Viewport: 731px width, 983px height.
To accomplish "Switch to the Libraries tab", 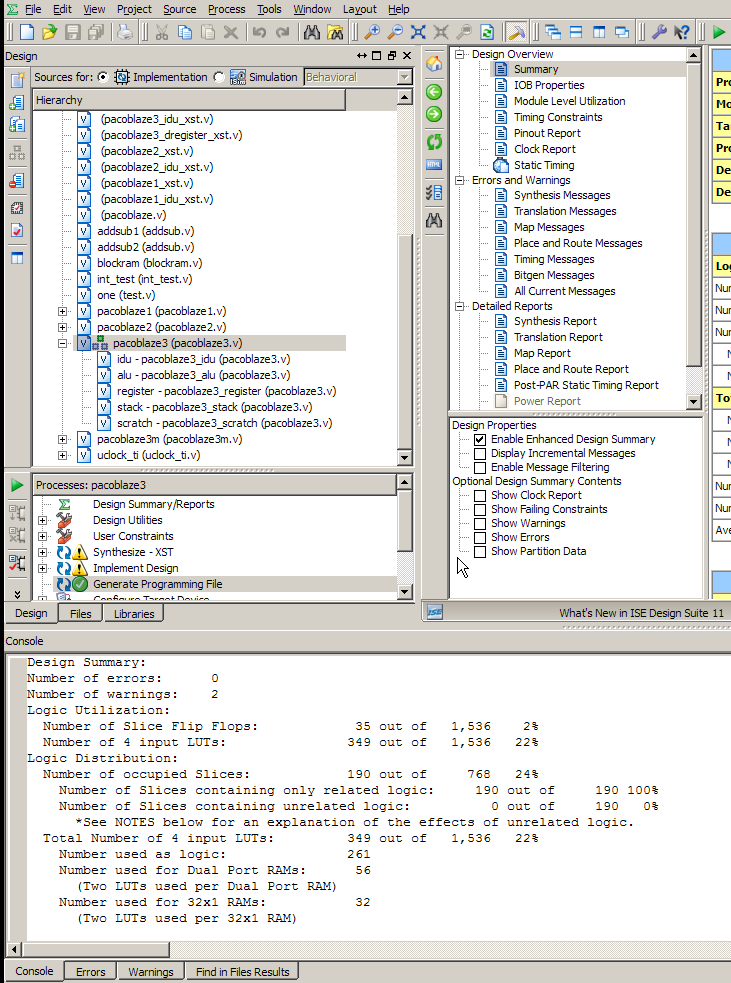I will pyautogui.click(x=134, y=614).
